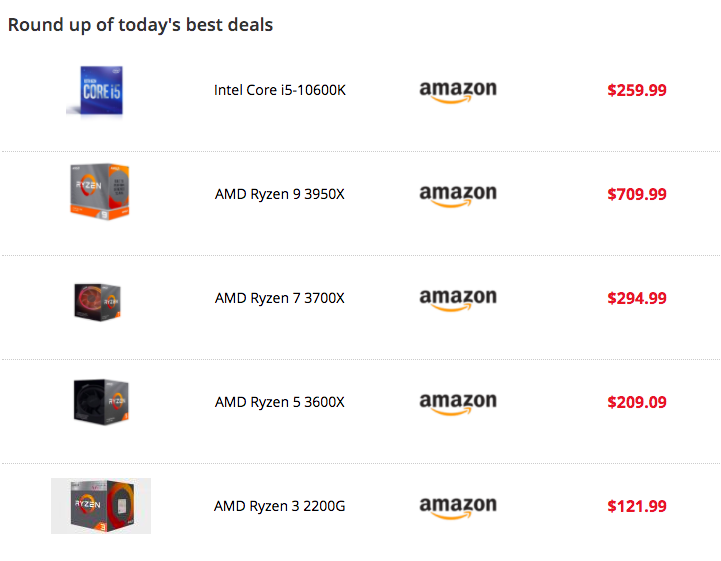Screen dimensions: 721x561
Task: Open the AMD Ryzen 5 3600X title link
Action: [x=280, y=402]
